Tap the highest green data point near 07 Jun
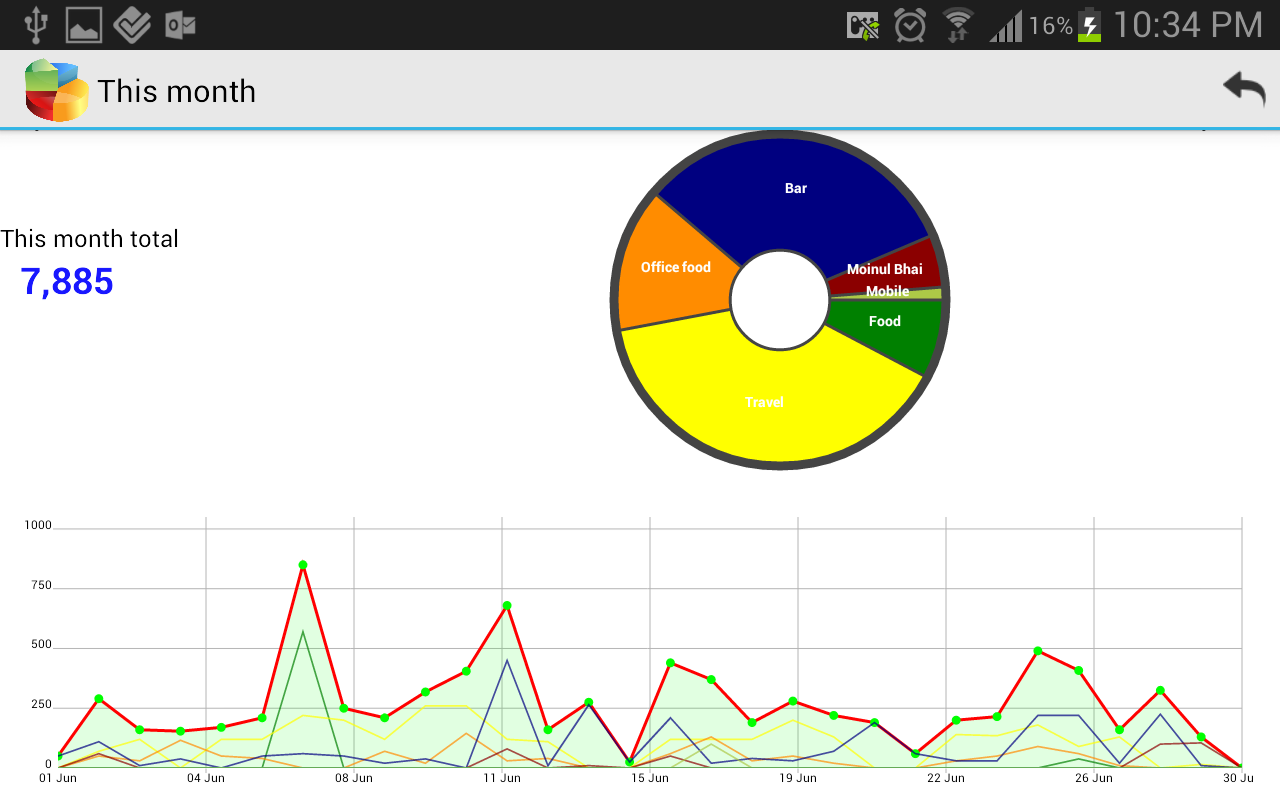The width and height of the screenshot is (1280, 800). tap(303, 566)
